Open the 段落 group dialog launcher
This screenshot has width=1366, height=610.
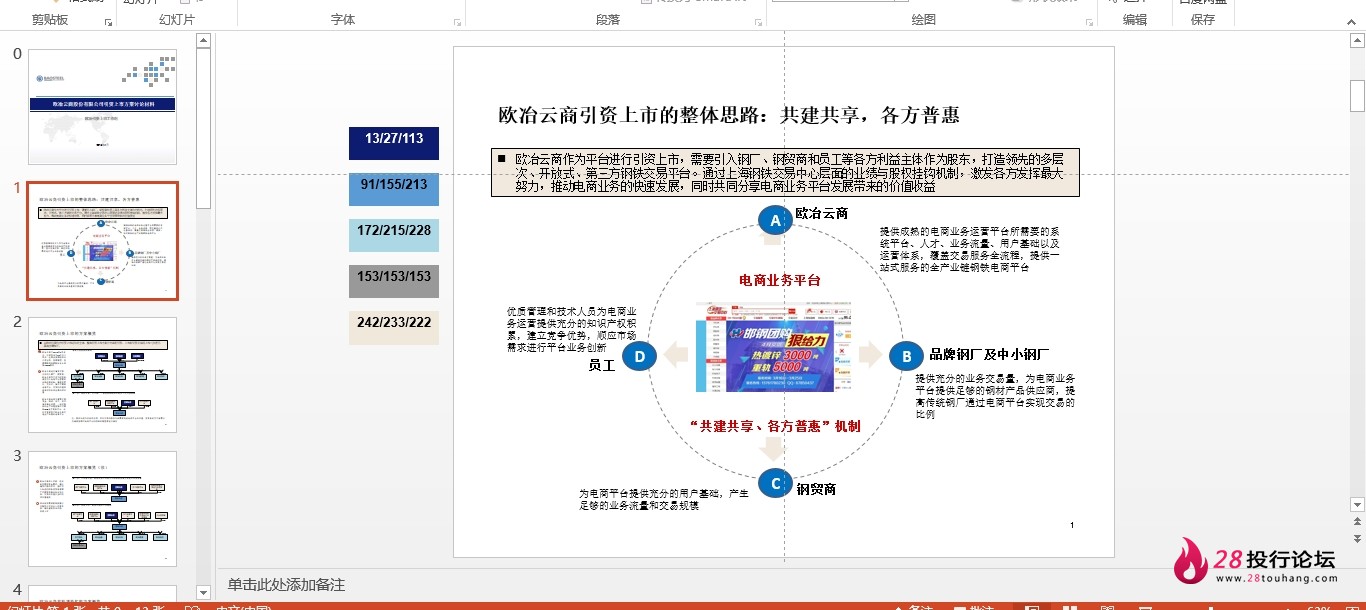[x=760, y=21]
